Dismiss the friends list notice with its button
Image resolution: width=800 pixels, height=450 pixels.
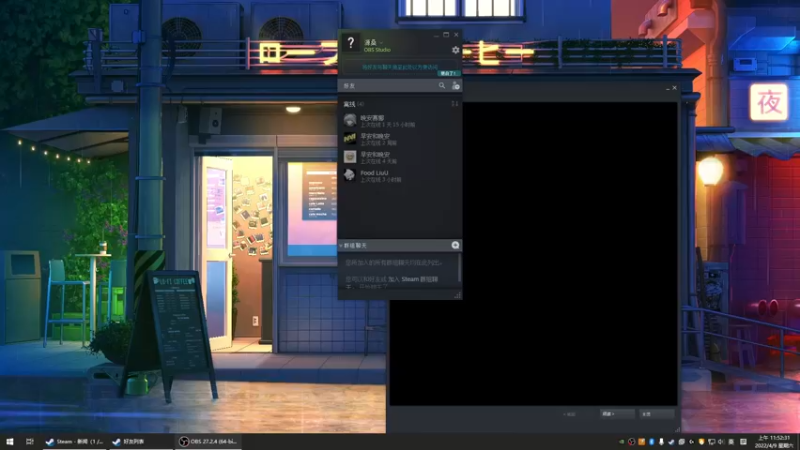coord(448,73)
